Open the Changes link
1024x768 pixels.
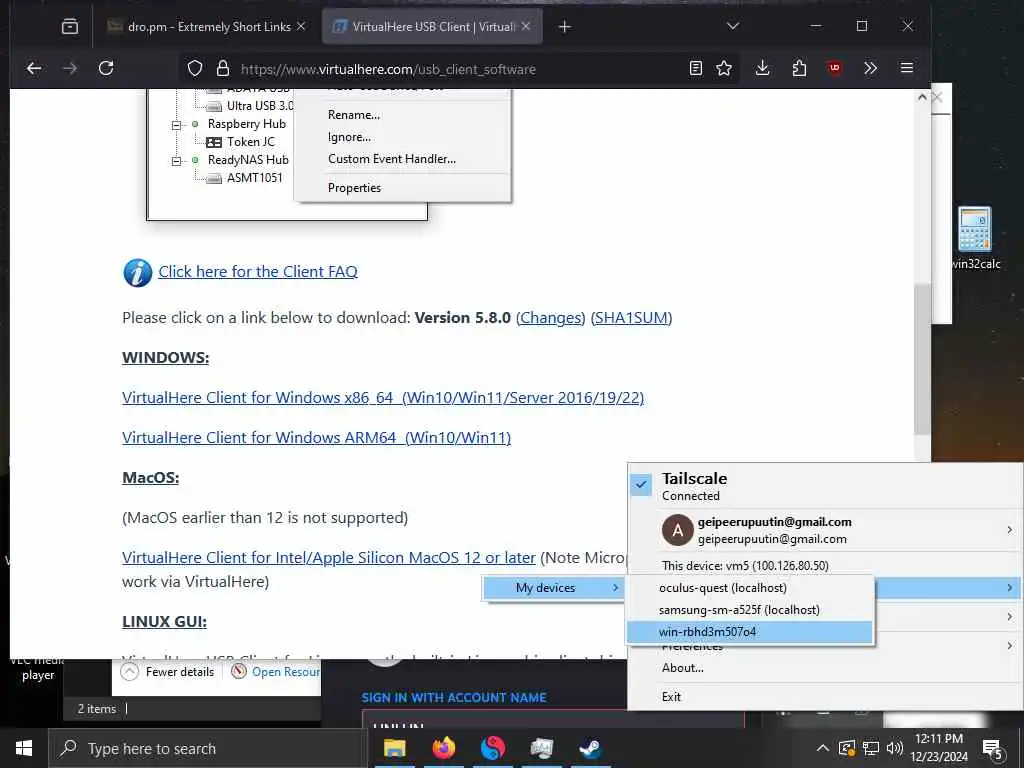tap(551, 318)
